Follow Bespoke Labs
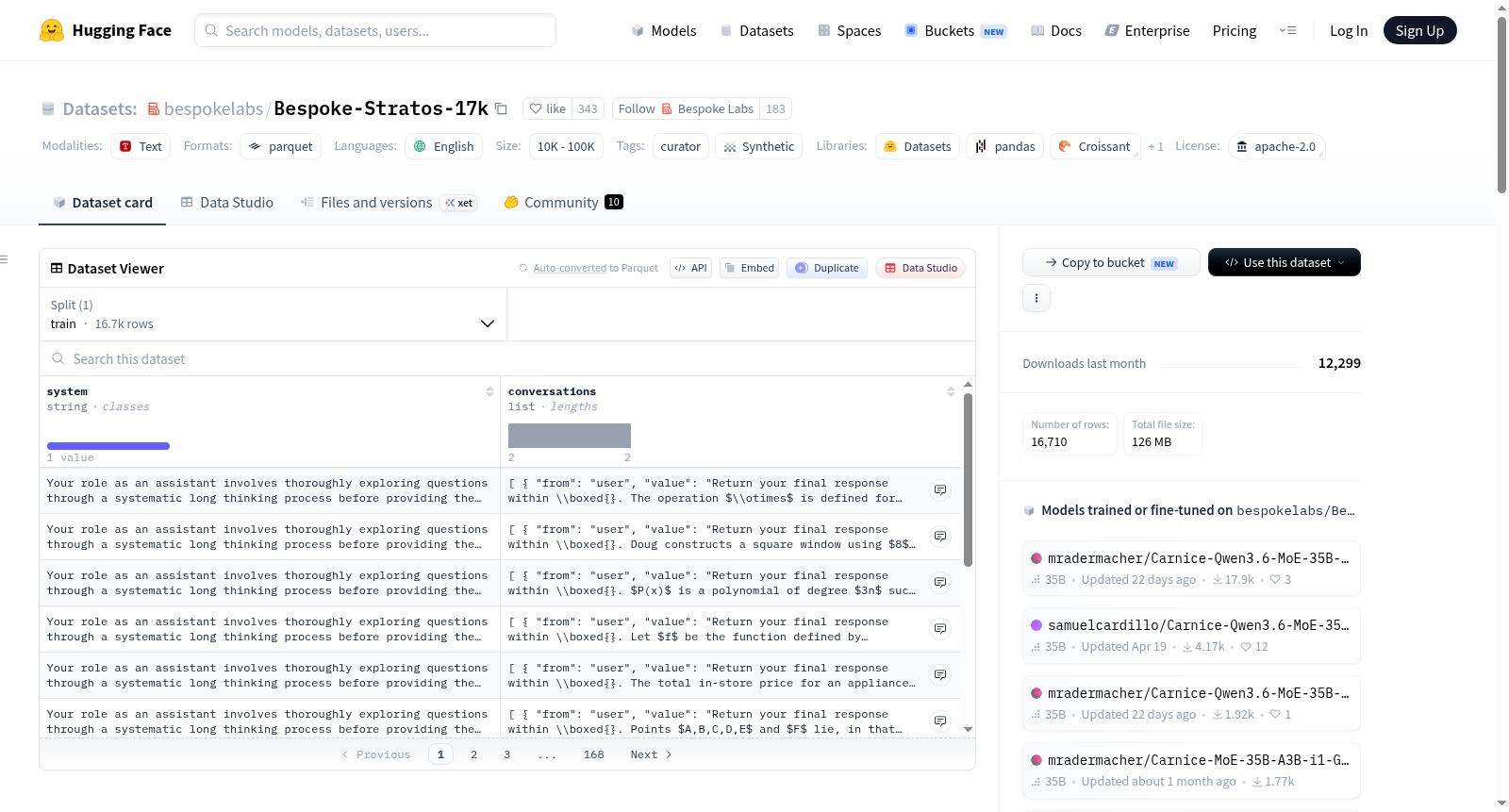The width and height of the screenshot is (1509, 812). 687,108
